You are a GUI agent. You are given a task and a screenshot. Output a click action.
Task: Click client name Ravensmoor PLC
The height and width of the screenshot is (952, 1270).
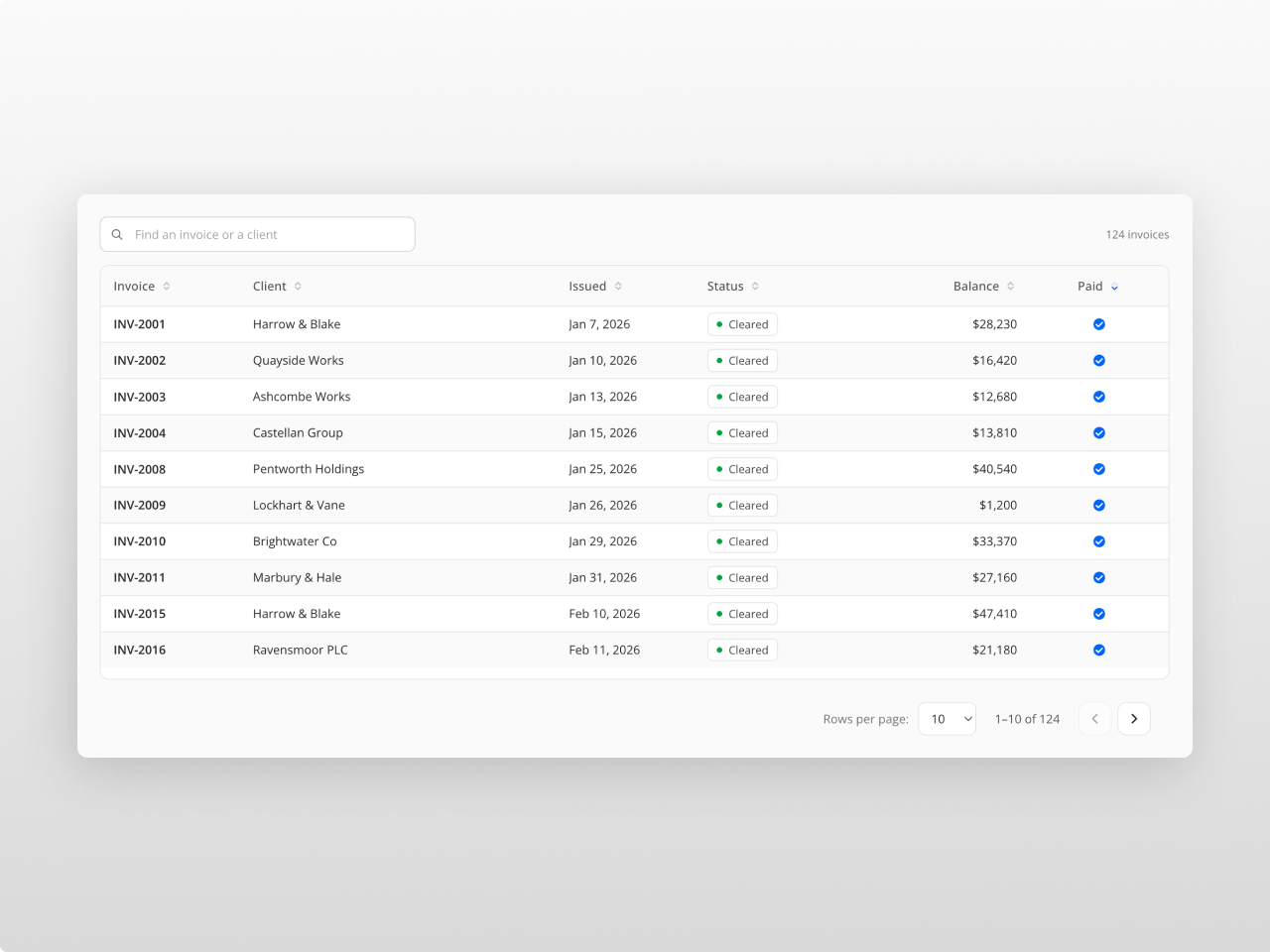coord(301,651)
